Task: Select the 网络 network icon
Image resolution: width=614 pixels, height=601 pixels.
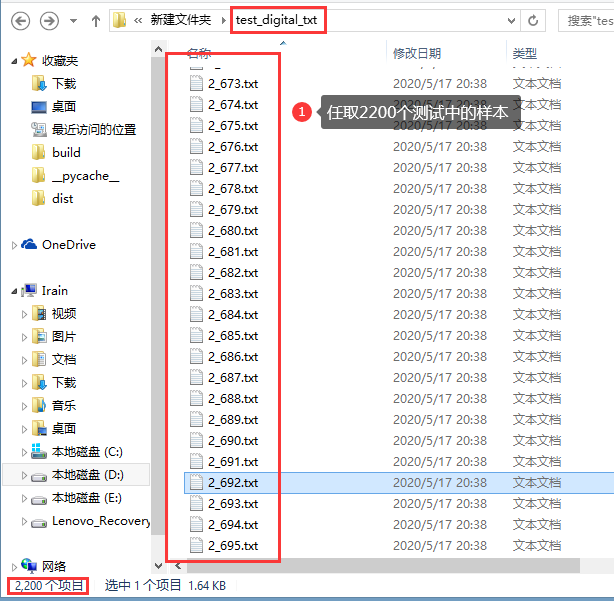Action: coord(29,565)
